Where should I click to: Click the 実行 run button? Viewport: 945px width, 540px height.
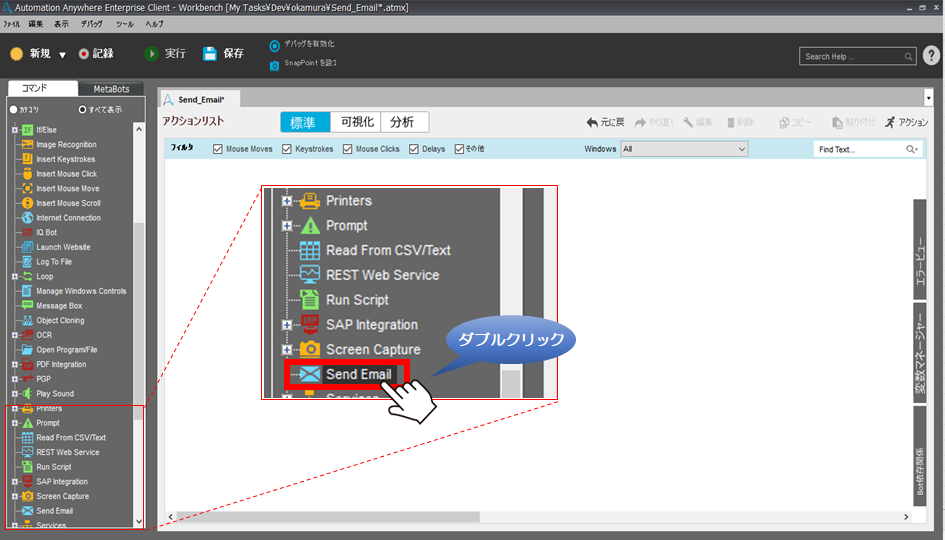click(x=165, y=54)
